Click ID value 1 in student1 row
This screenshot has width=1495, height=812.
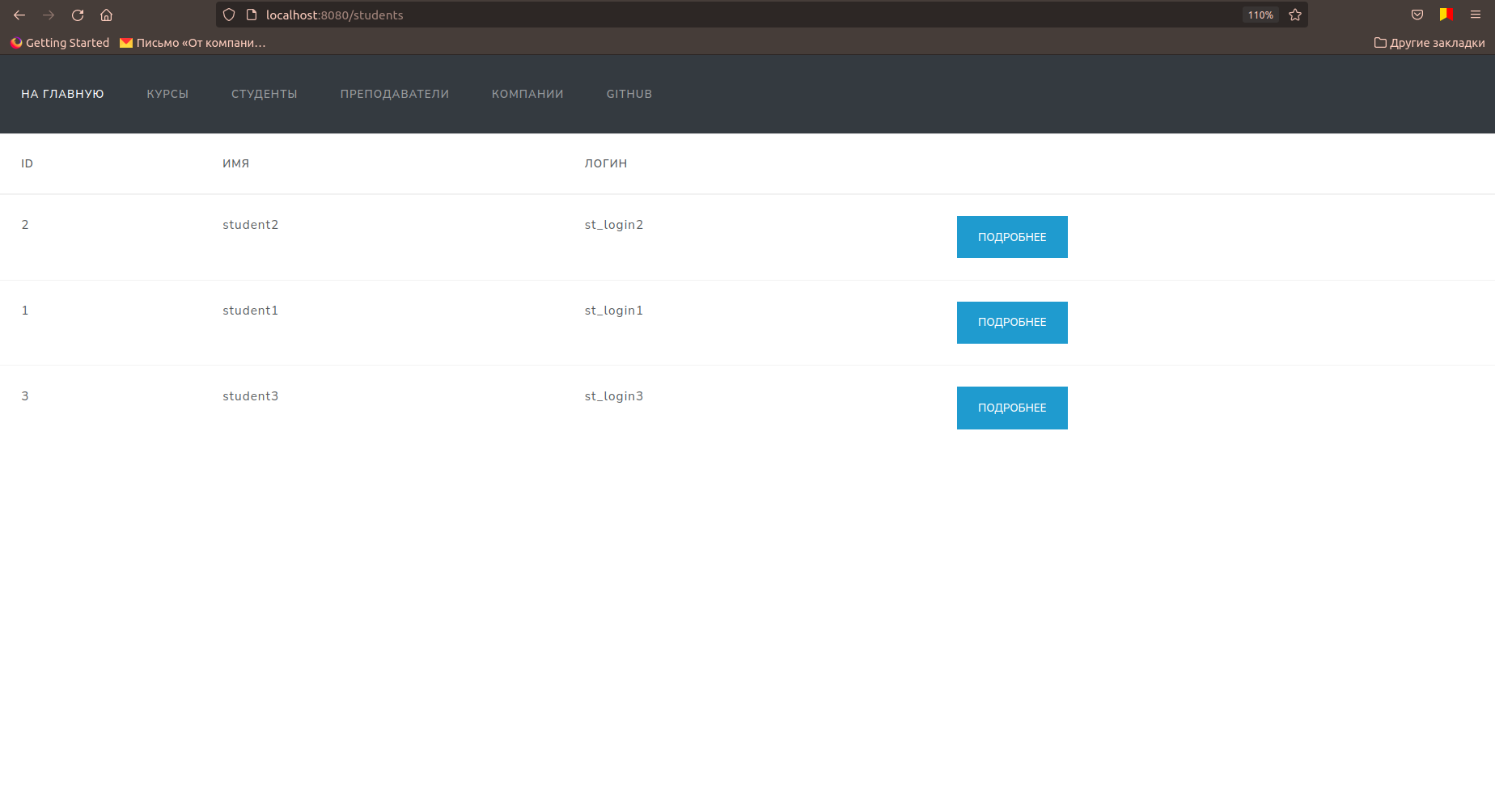pyautogui.click(x=25, y=311)
